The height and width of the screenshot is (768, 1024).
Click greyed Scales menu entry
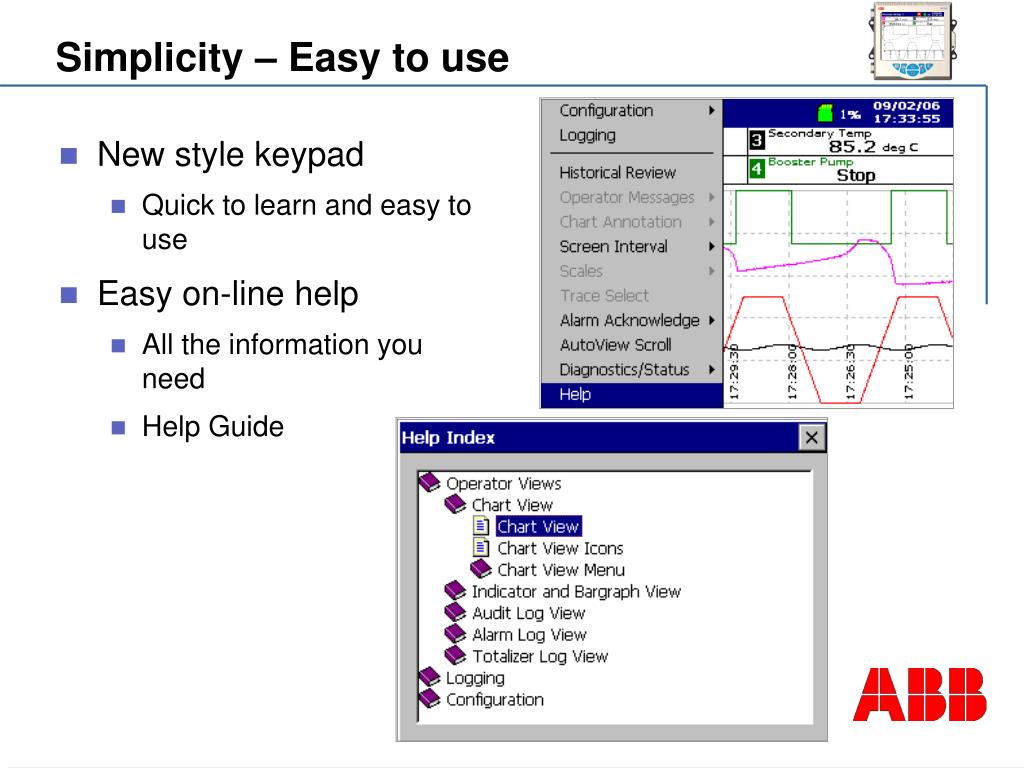point(632,271)
